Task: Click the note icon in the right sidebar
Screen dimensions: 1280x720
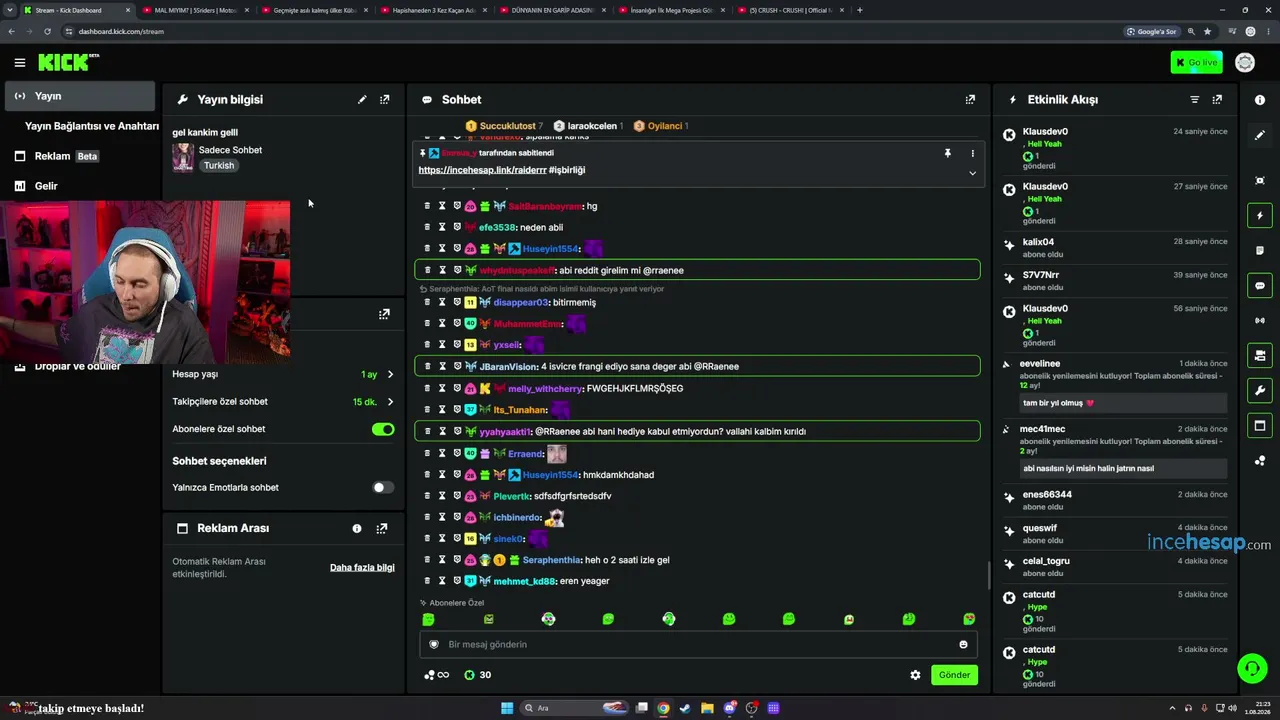Action: tap(1260, 251)
